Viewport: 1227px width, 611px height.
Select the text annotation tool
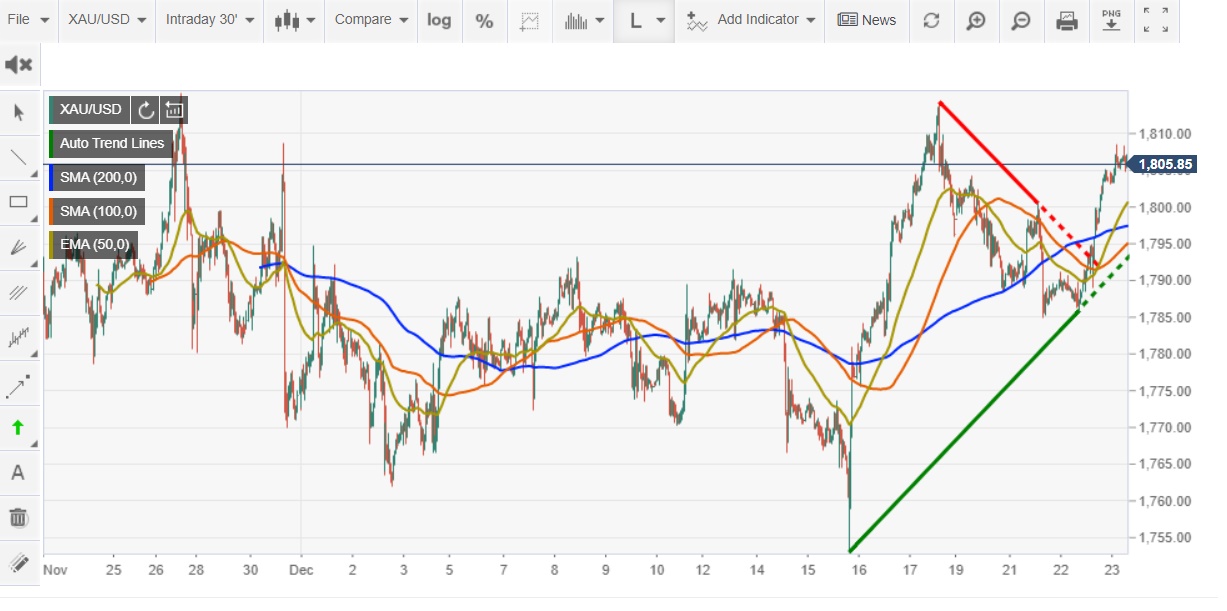click(x=18, y=473)
